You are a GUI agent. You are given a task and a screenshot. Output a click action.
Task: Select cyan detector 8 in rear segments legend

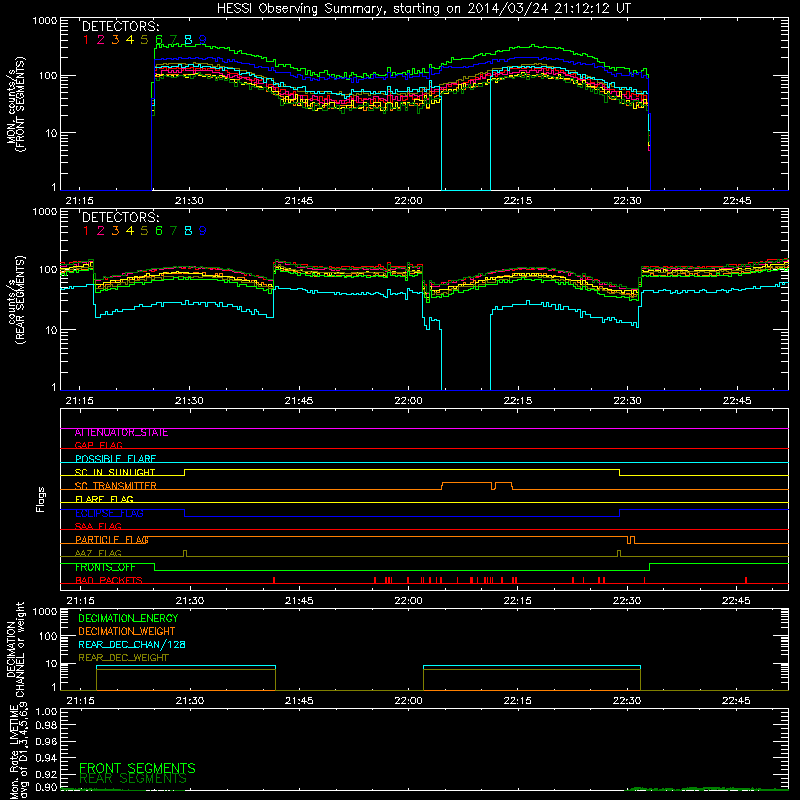[188, 231]
